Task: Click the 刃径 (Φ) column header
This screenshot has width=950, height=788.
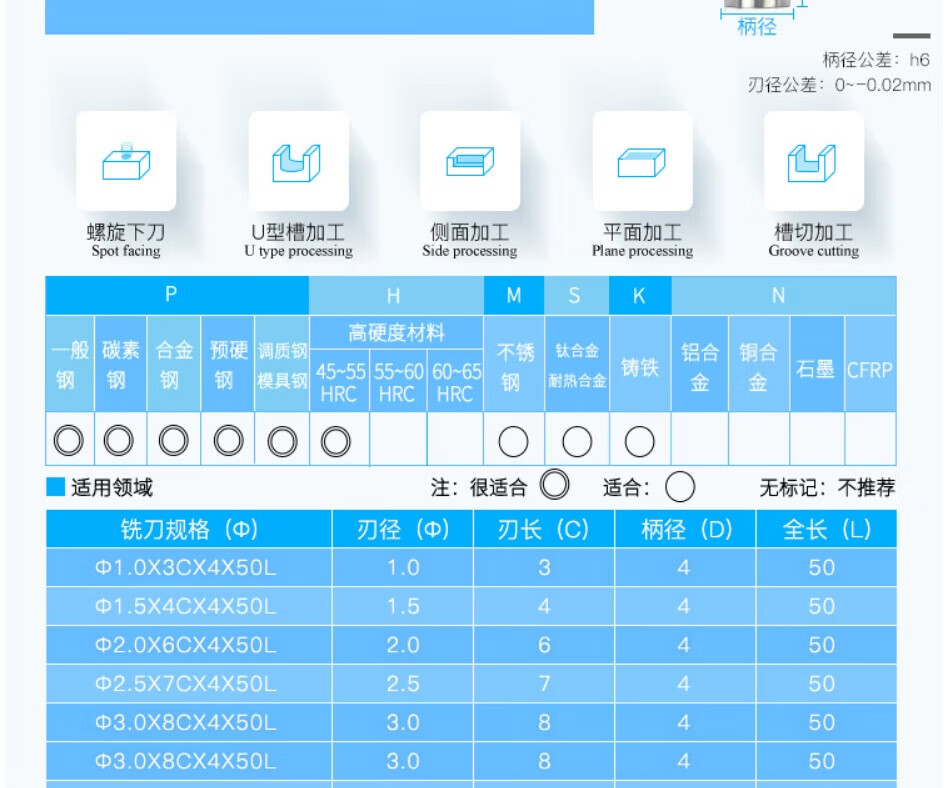Action: tap(403, 529)
